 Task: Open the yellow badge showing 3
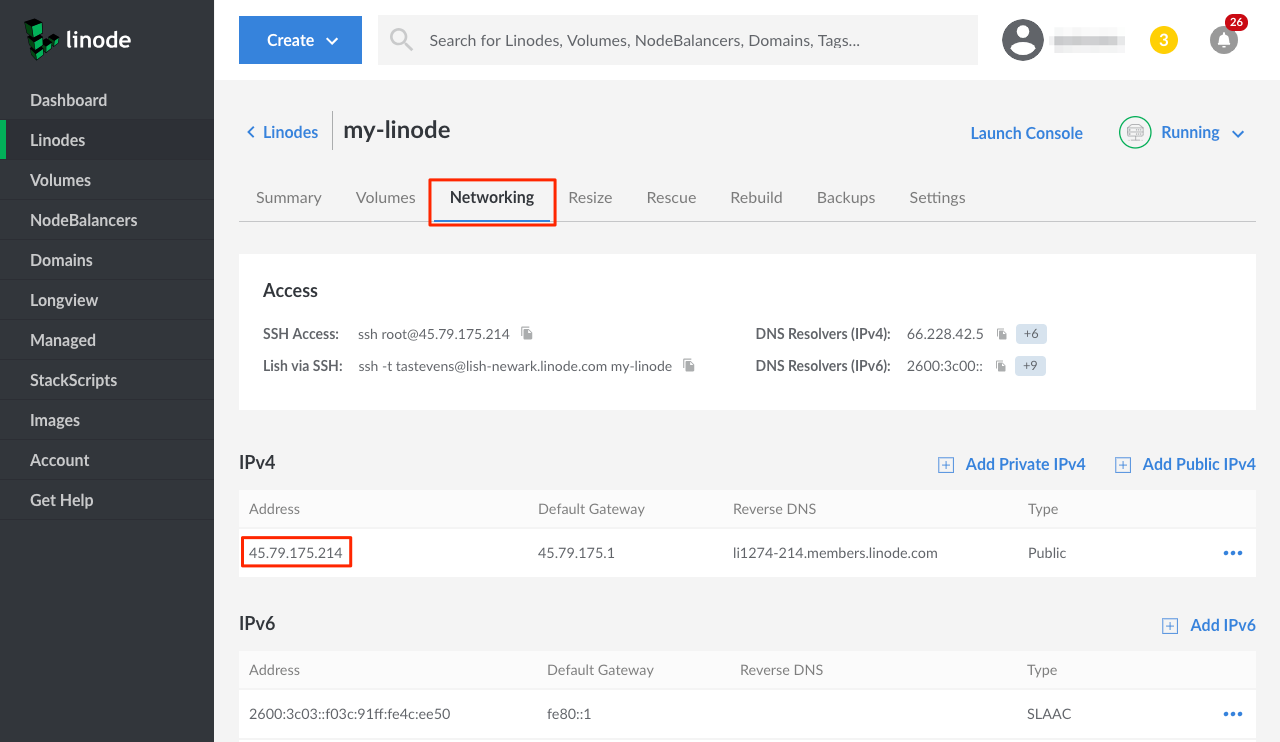click(x=1163, y=40)
